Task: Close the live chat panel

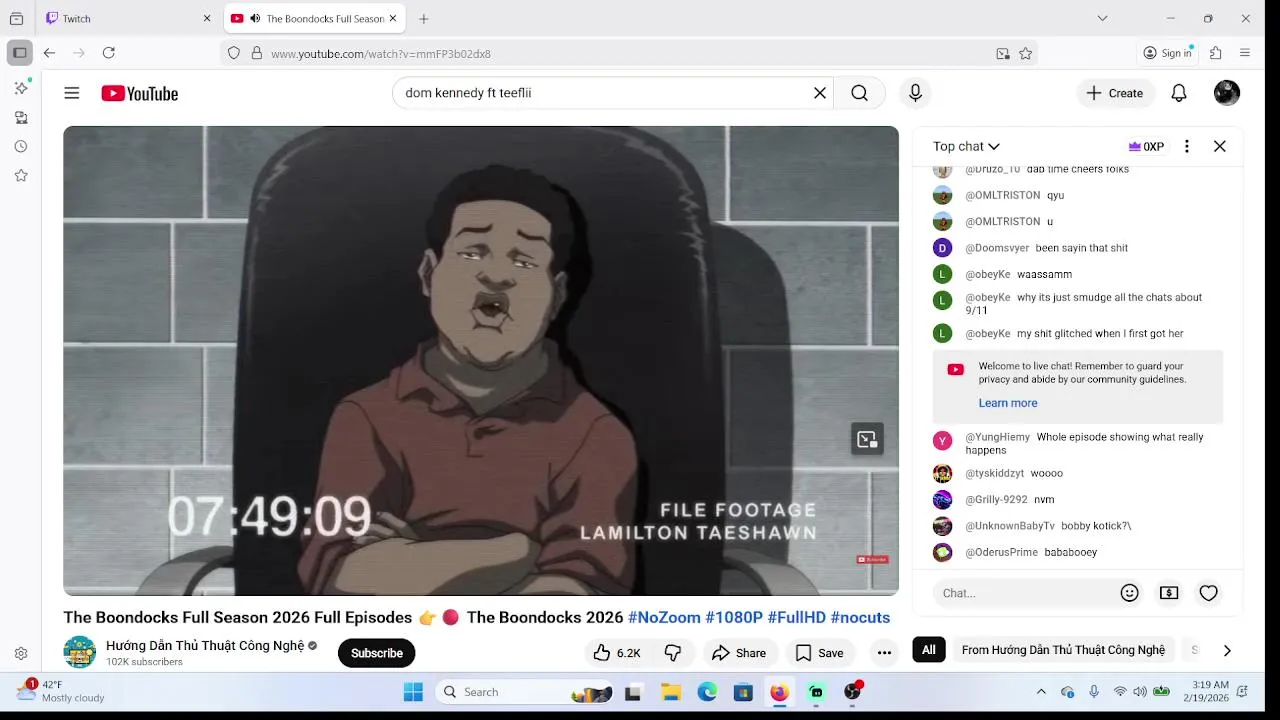Action: [1220, 146]
